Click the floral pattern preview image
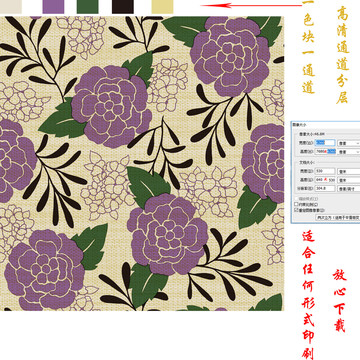360x360 pixels. 142,163
